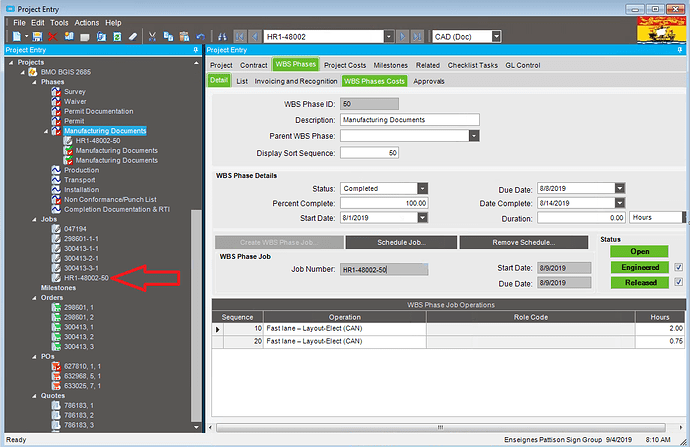
Task: Click the green Engineered status button
Action: click(640, 267)
